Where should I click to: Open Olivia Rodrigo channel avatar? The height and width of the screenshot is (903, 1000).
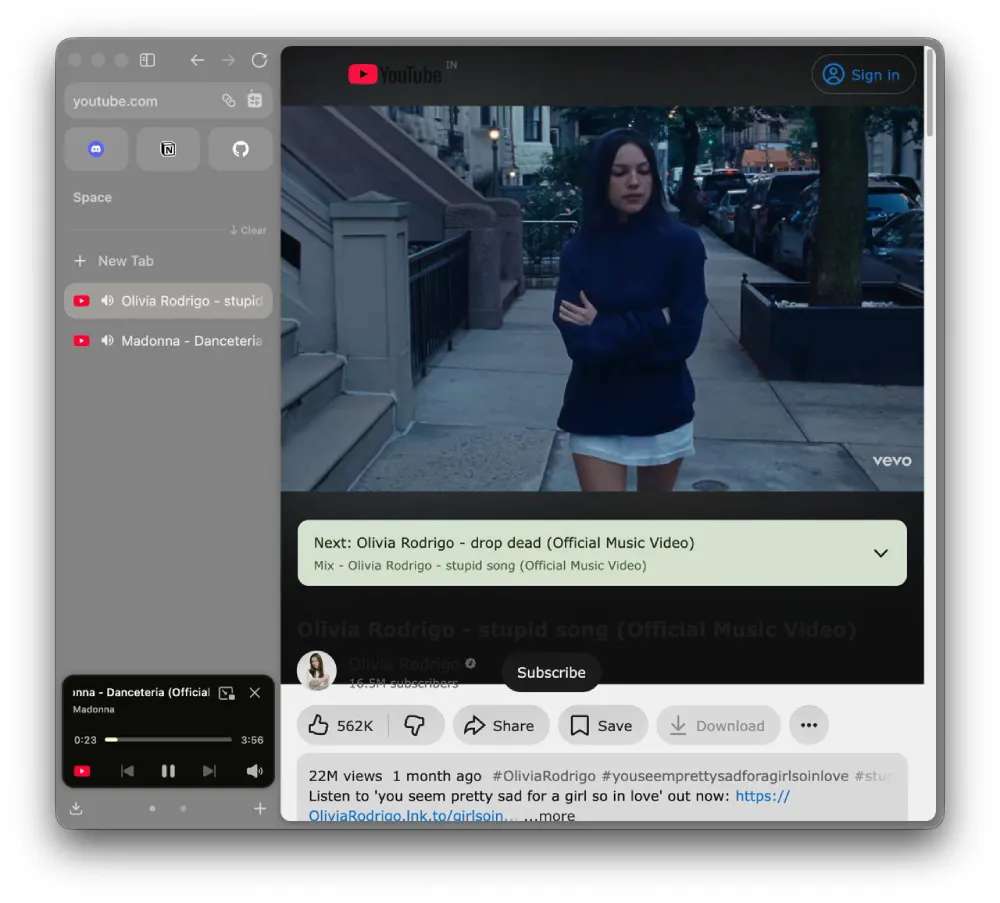317,670
